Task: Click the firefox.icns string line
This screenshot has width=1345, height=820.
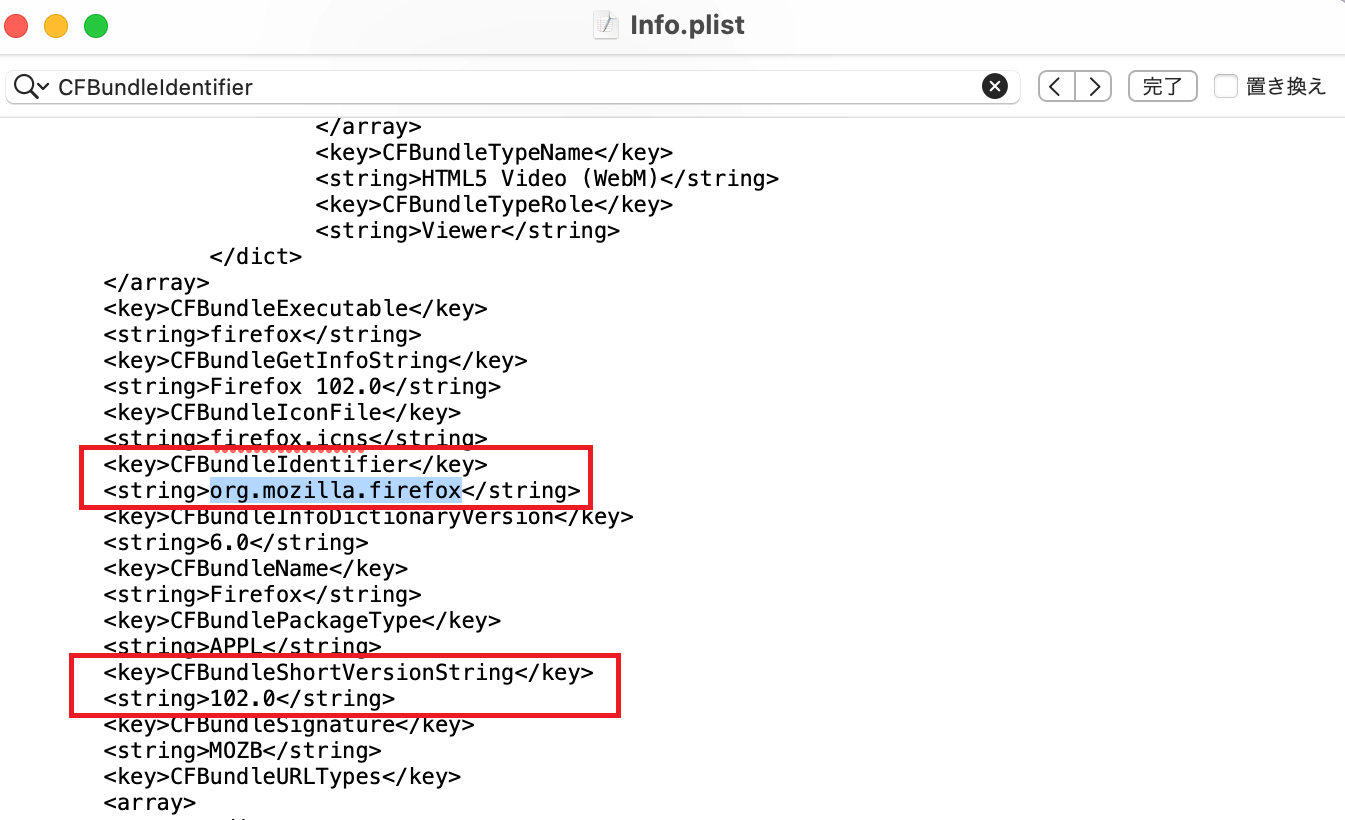Action: (295, 439)
